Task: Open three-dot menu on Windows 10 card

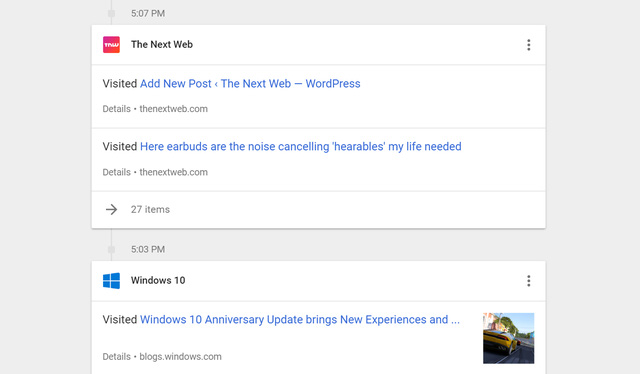Action: [x=529, y=280]
